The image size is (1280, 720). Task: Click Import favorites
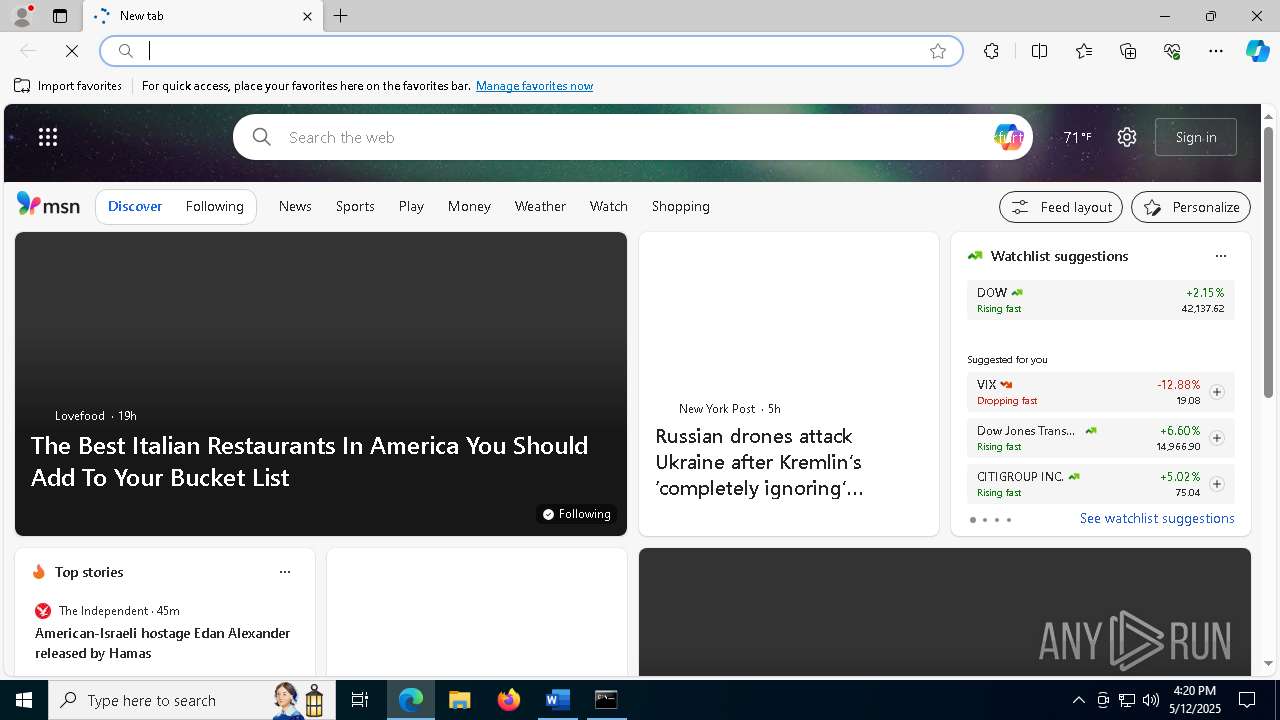68,86
